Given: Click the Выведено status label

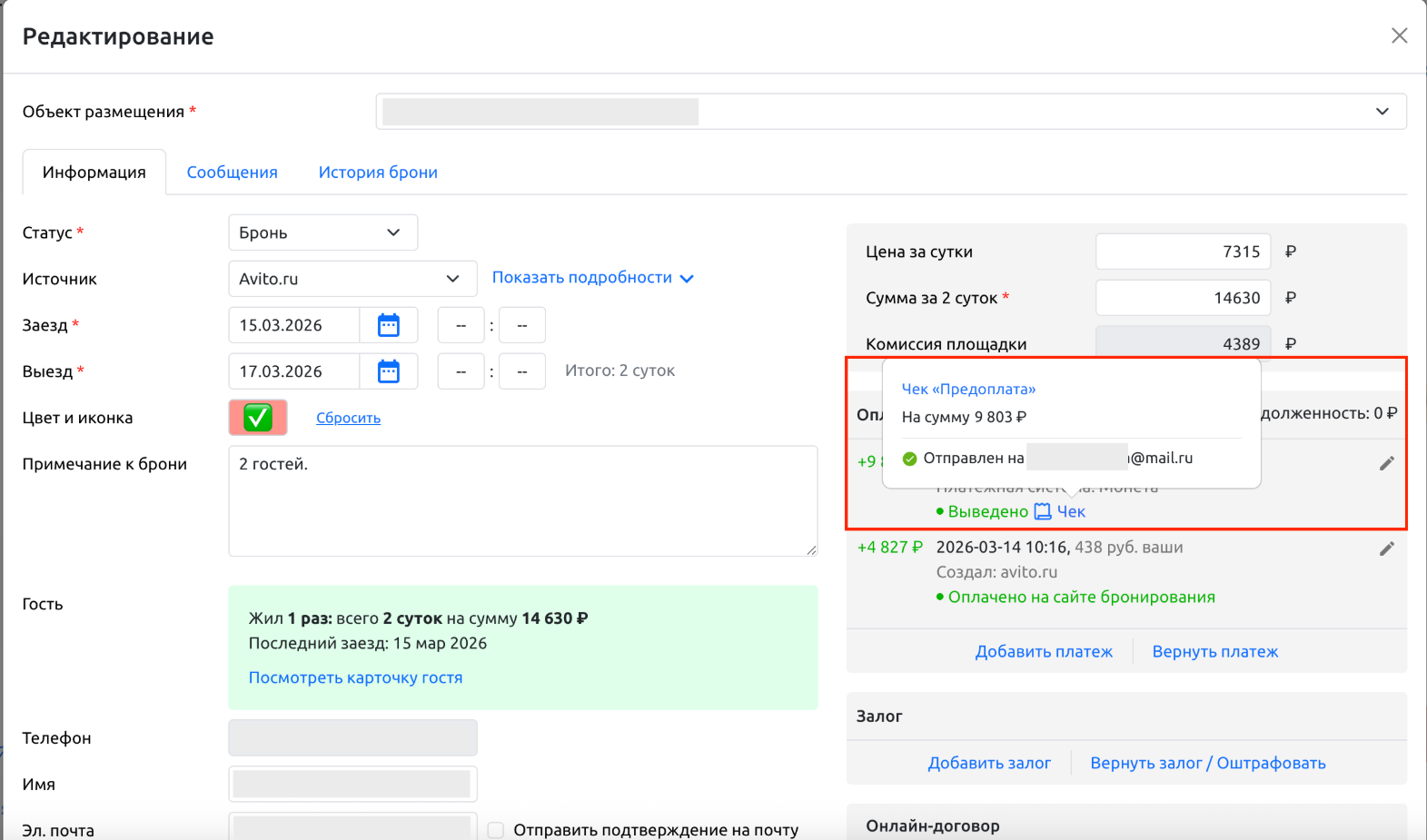Looking at the screenshot, I should (987, 511).
